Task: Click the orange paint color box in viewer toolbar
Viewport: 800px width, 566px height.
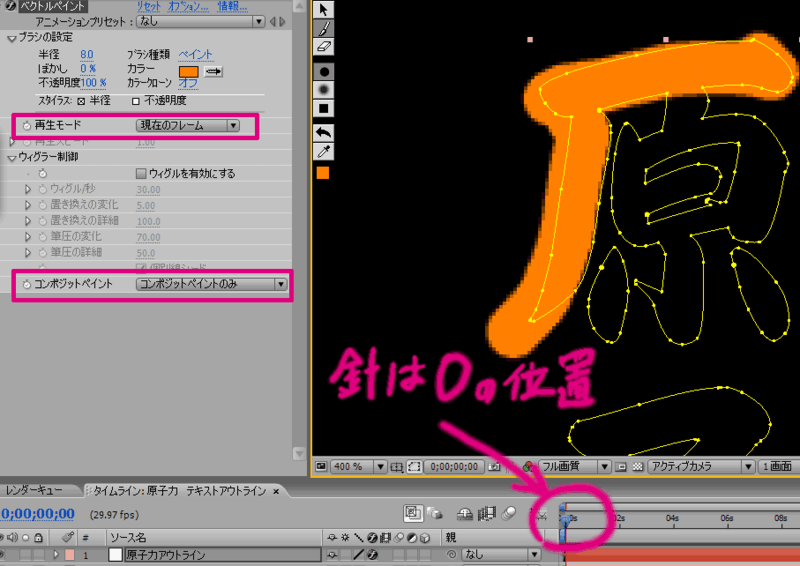Action: click(x=323, y=173)
